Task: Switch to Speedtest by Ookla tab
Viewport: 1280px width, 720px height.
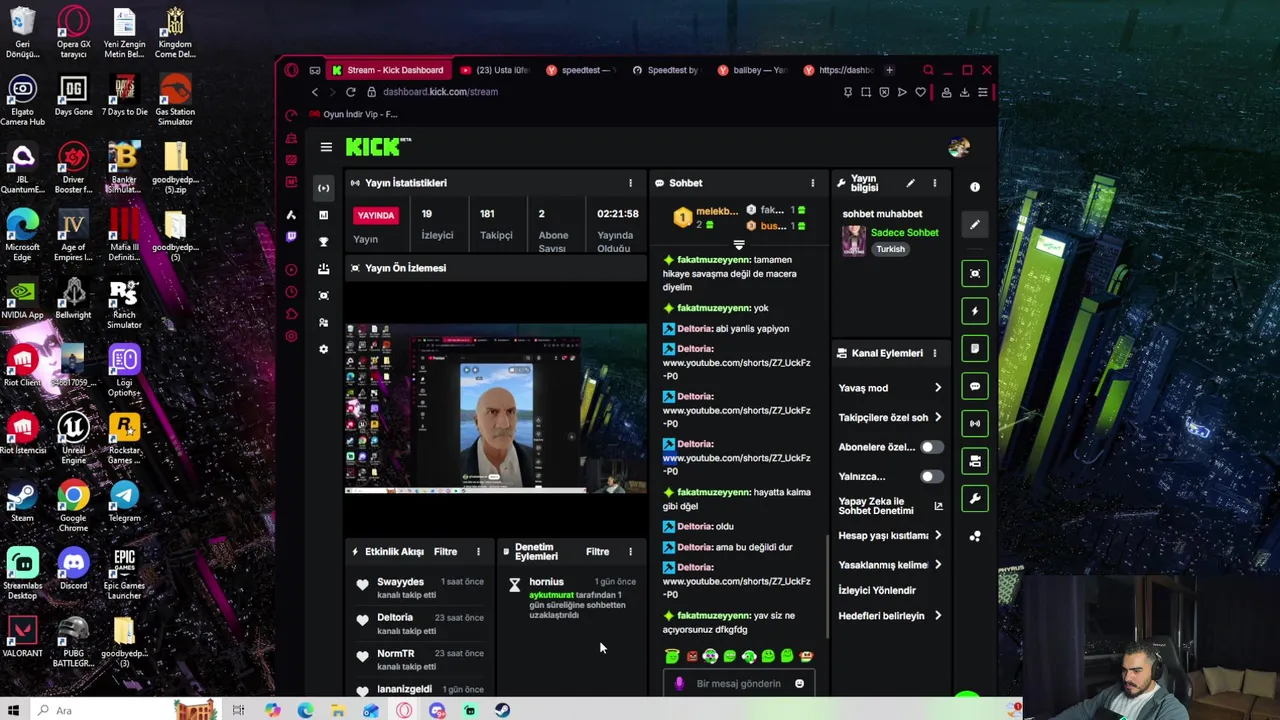Action: click(x=666, y=70)
